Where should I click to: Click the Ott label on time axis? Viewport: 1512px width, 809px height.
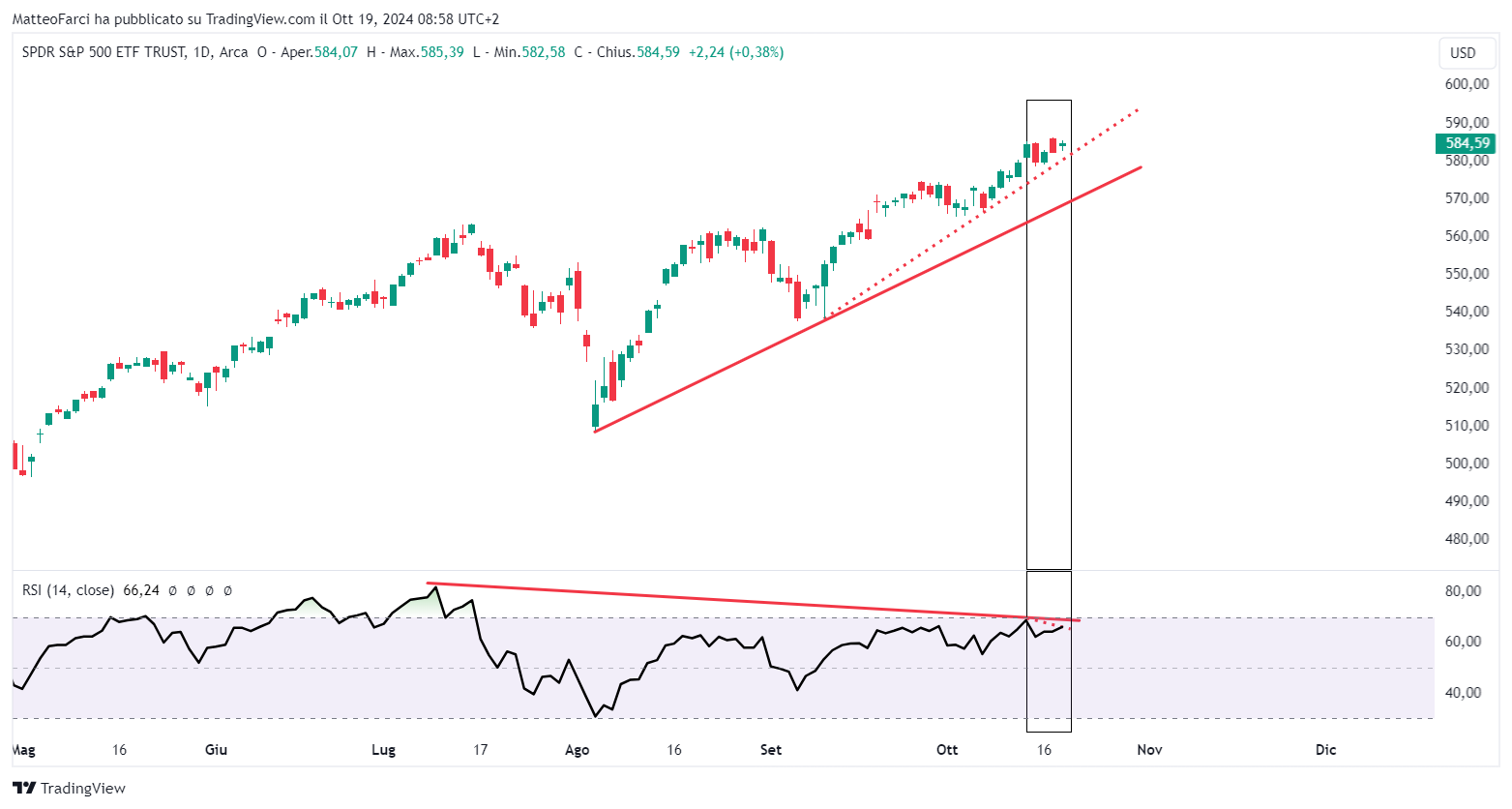tap(947, 750)
